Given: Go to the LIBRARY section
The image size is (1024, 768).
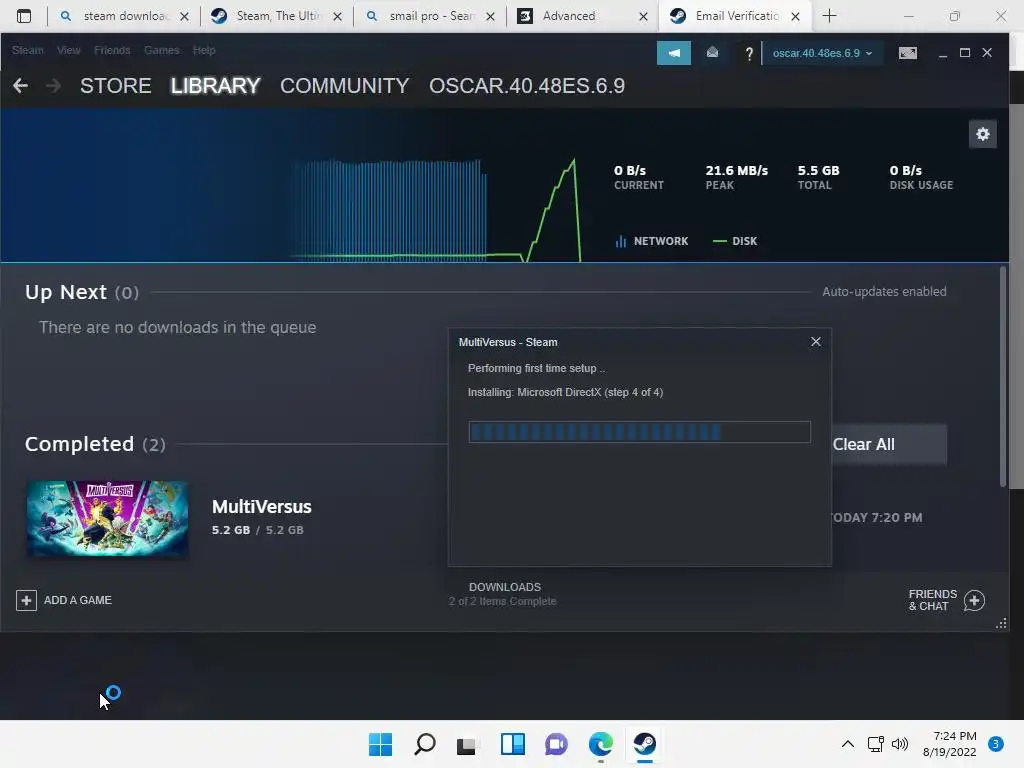Looking at the screenshot, I should 216,86.
